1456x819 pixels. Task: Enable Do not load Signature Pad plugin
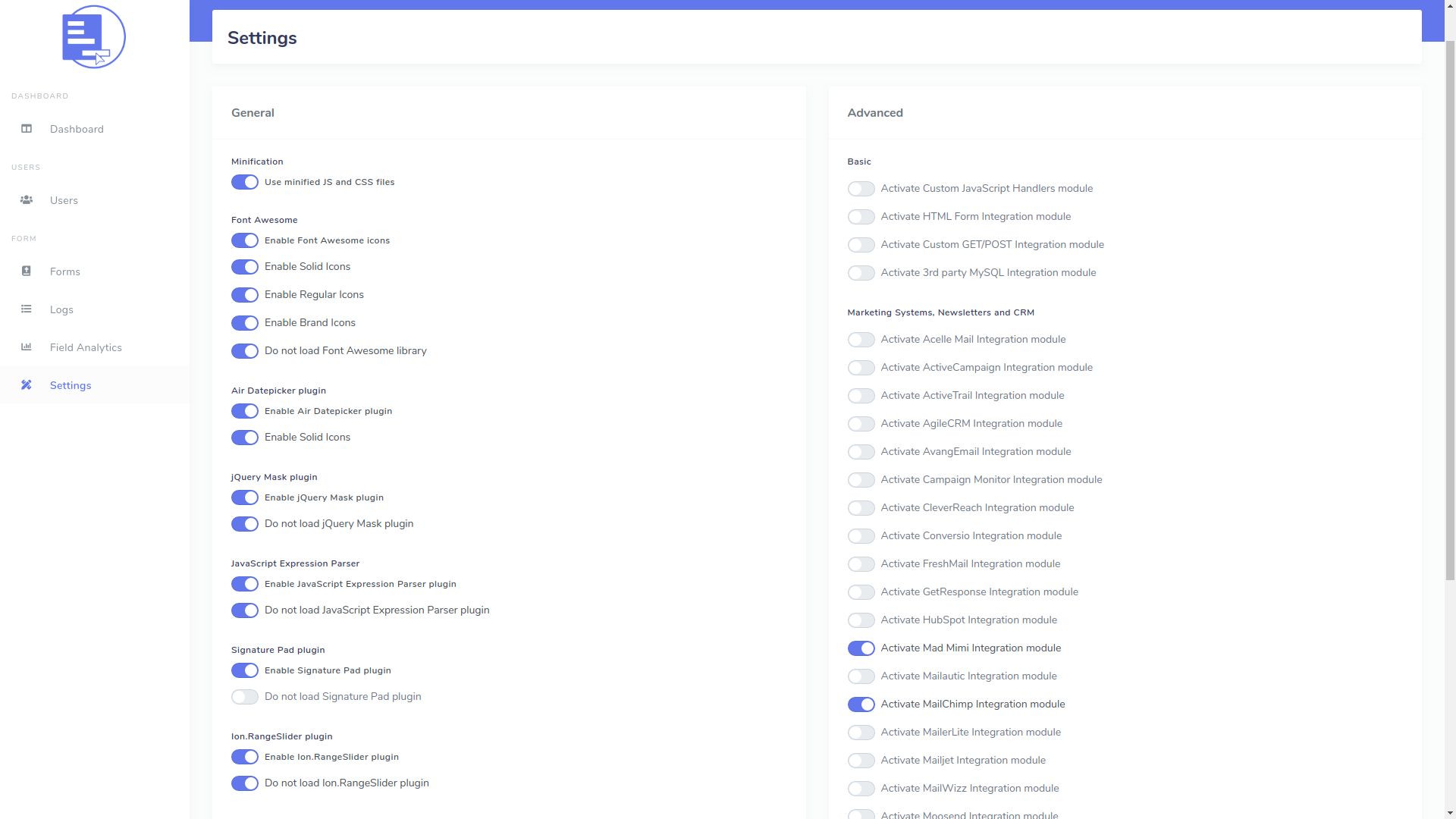[245, 697]
